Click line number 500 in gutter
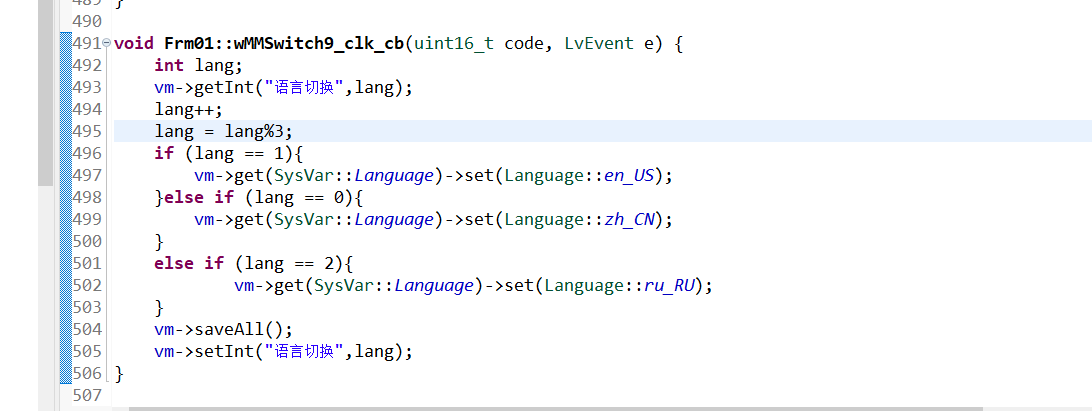1092x411 pixels. point(87,241)
